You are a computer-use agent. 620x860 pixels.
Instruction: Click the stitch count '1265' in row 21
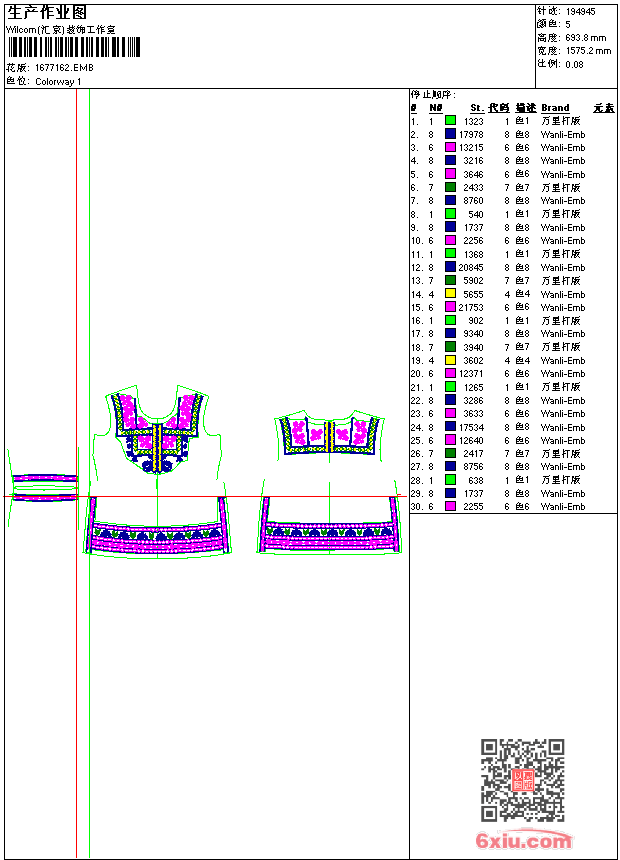[473, 387]
